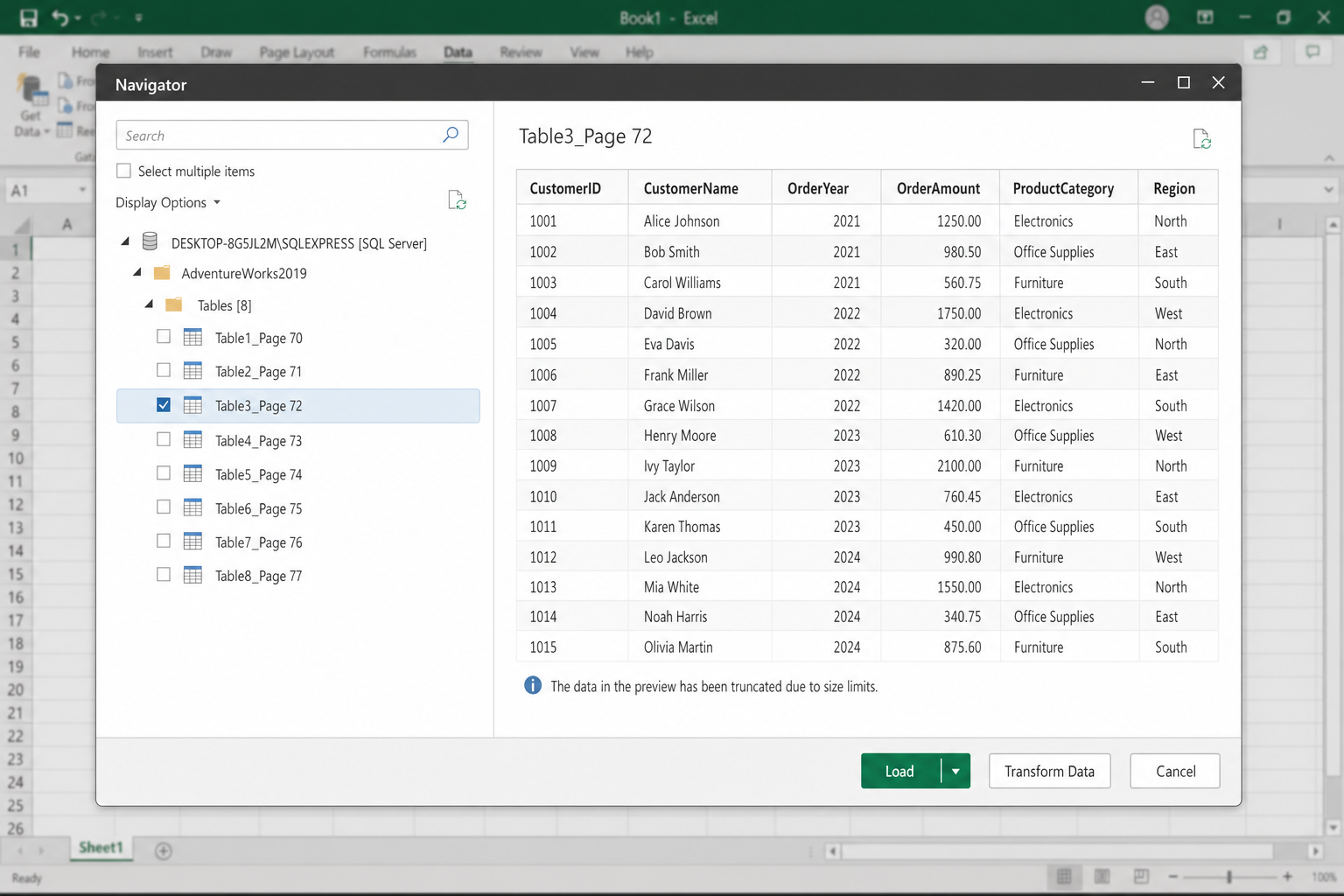1344x896 pixels.
Task: Click the refresh icon beside Display Options
Action: [x=457, y=200]
